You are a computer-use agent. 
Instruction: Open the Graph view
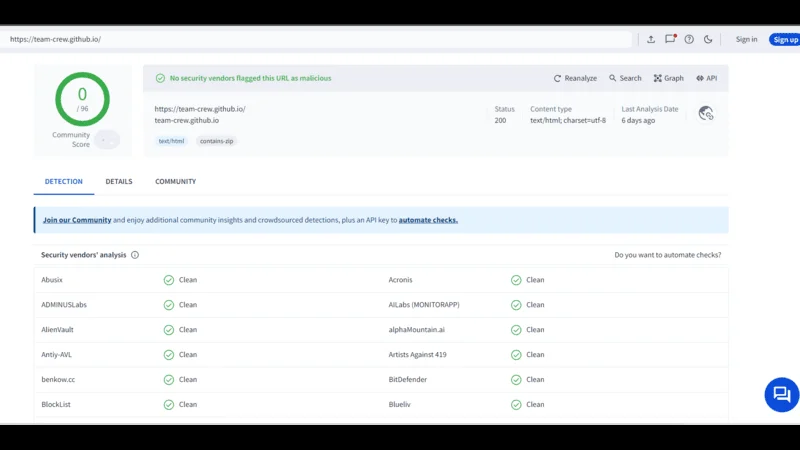tap(668, 78)
